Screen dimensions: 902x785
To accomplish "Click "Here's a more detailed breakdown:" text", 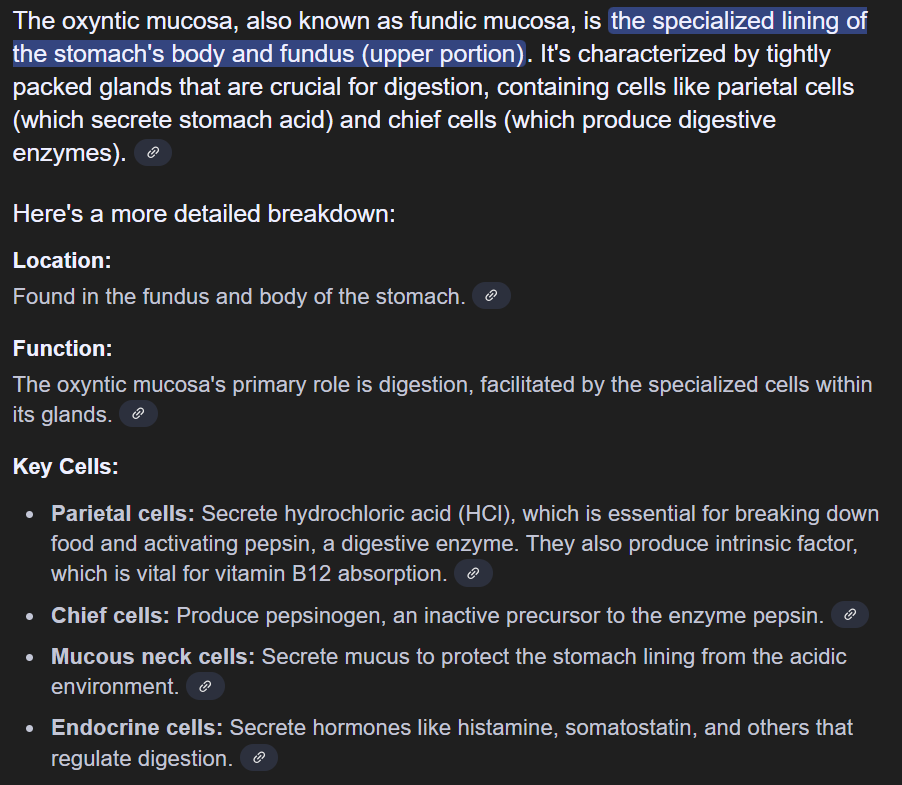I will [x=204, y=213].
